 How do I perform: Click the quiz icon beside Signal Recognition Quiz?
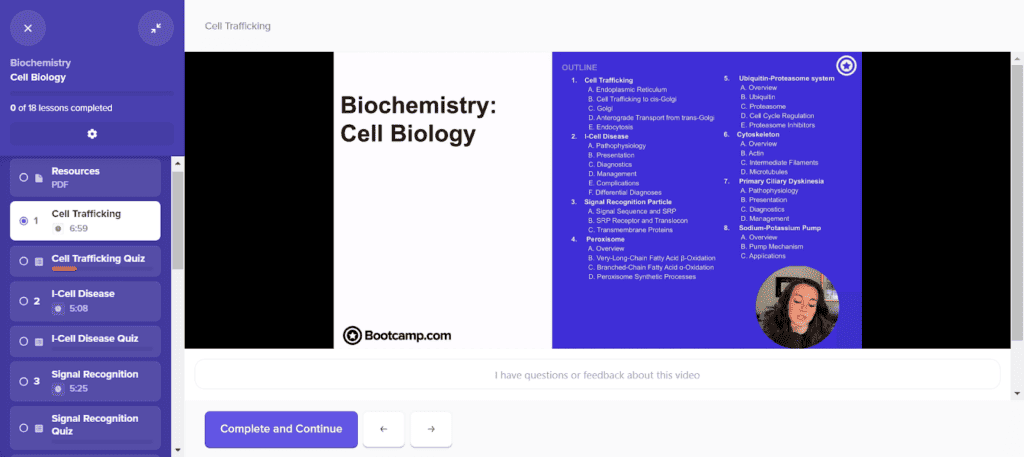pyautogui.click(x=39, y=428)
